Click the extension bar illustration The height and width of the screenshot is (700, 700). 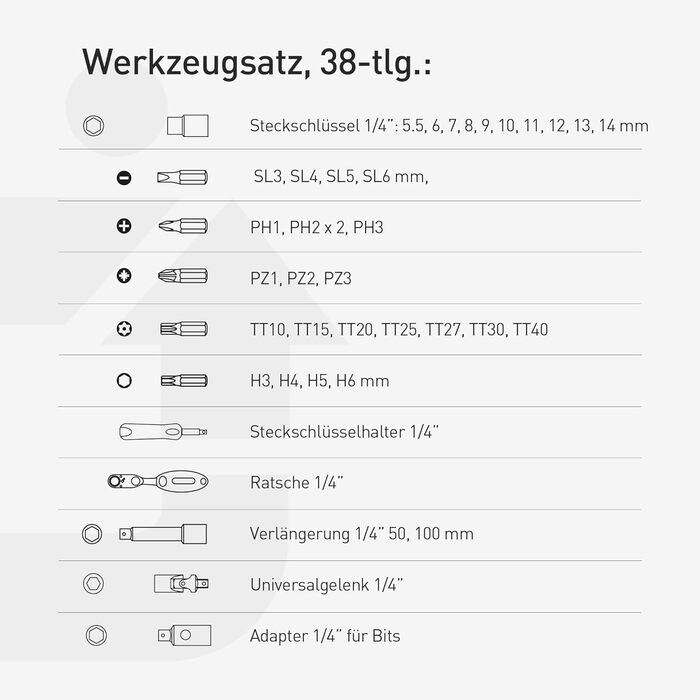pos(163,534)
